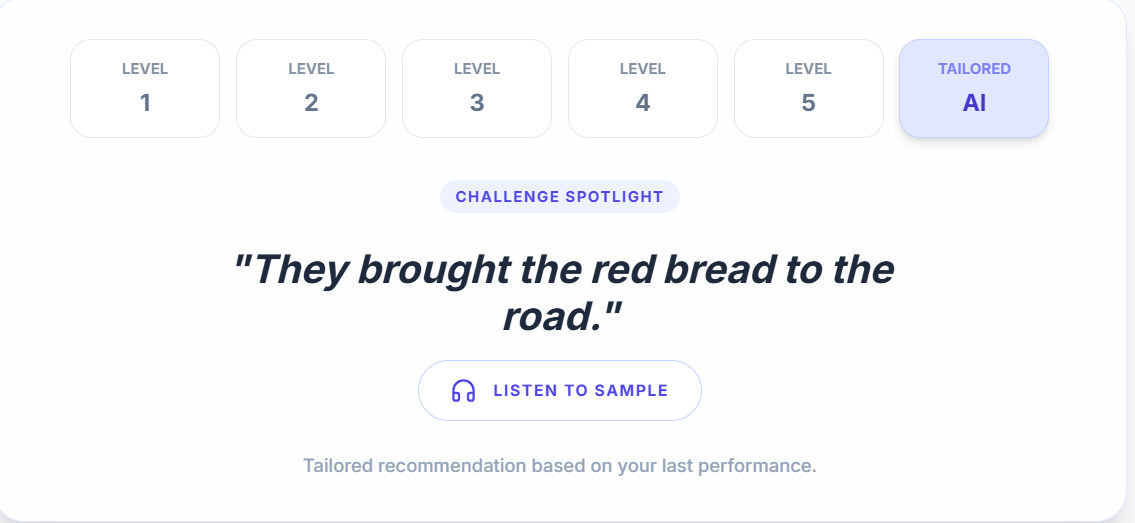Select the Tailored AI card

[x=974, y=88]
